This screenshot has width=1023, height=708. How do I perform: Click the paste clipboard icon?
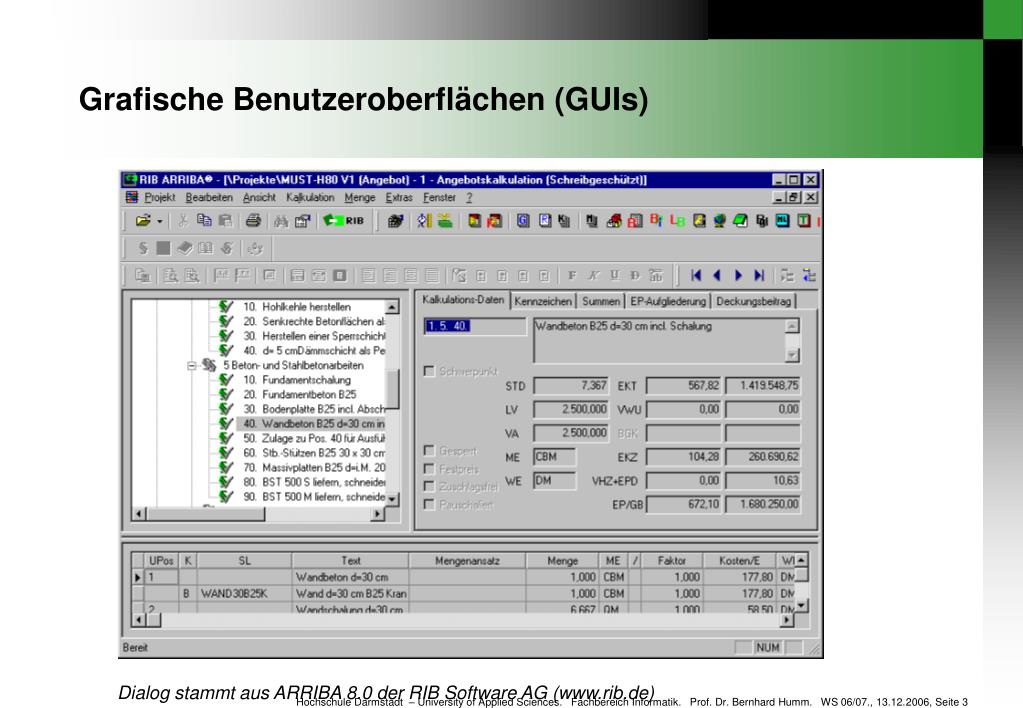(226, 221)
